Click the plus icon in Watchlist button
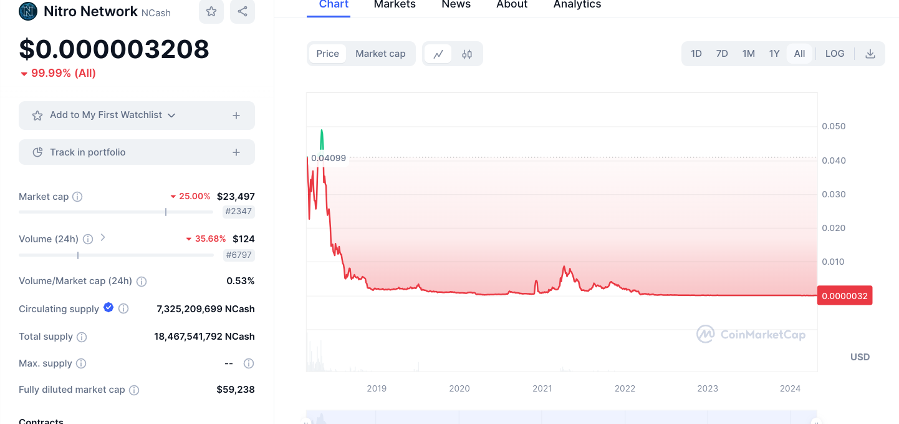The image size is (899, 424). (x=236, y=115)
